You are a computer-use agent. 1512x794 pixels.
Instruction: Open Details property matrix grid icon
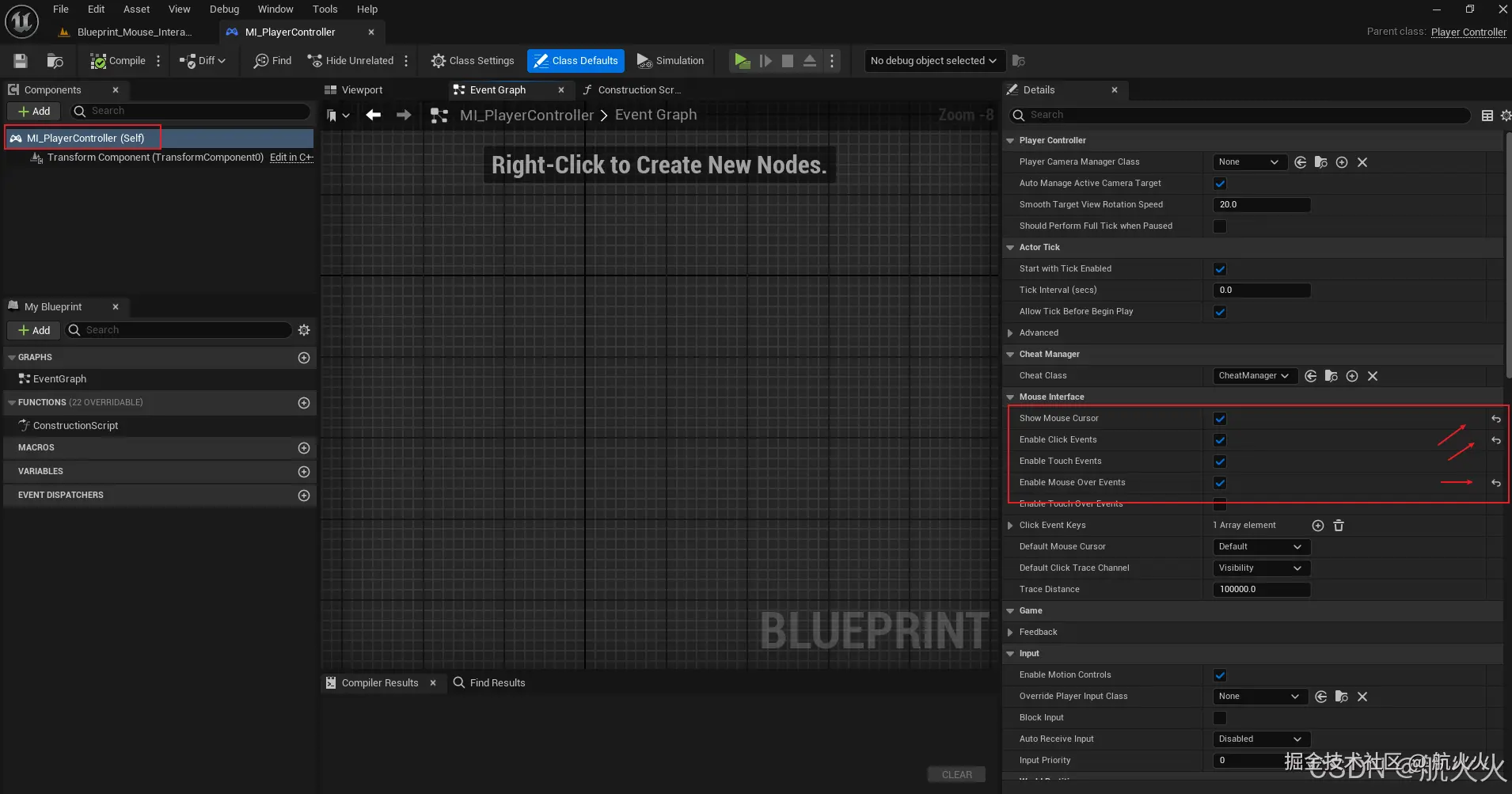[x=1487, y=116]
